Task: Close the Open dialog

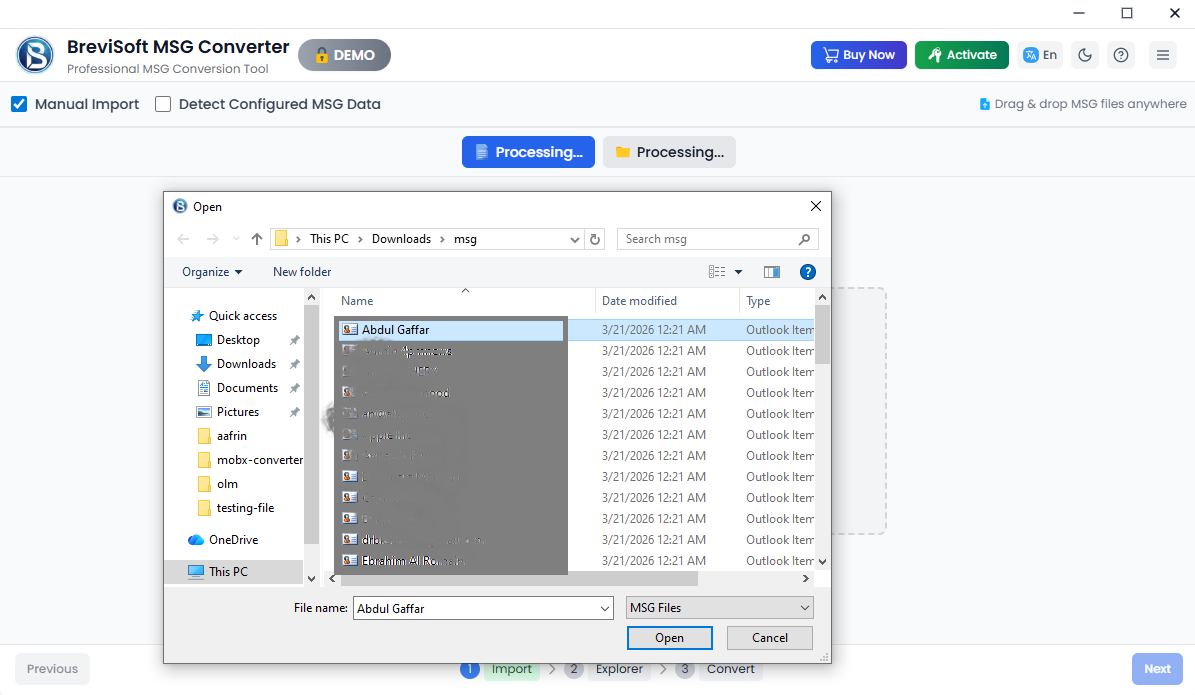Action: [815, 207]
